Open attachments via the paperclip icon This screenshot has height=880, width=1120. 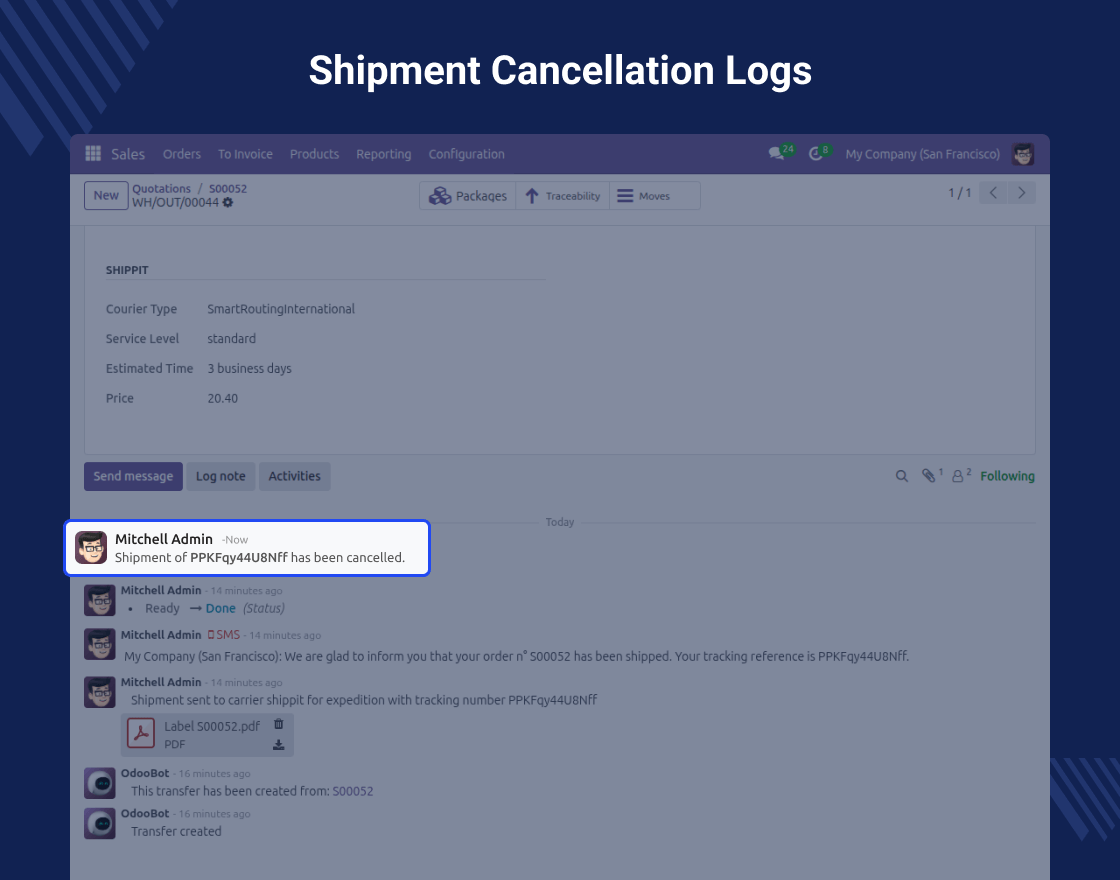929,477
